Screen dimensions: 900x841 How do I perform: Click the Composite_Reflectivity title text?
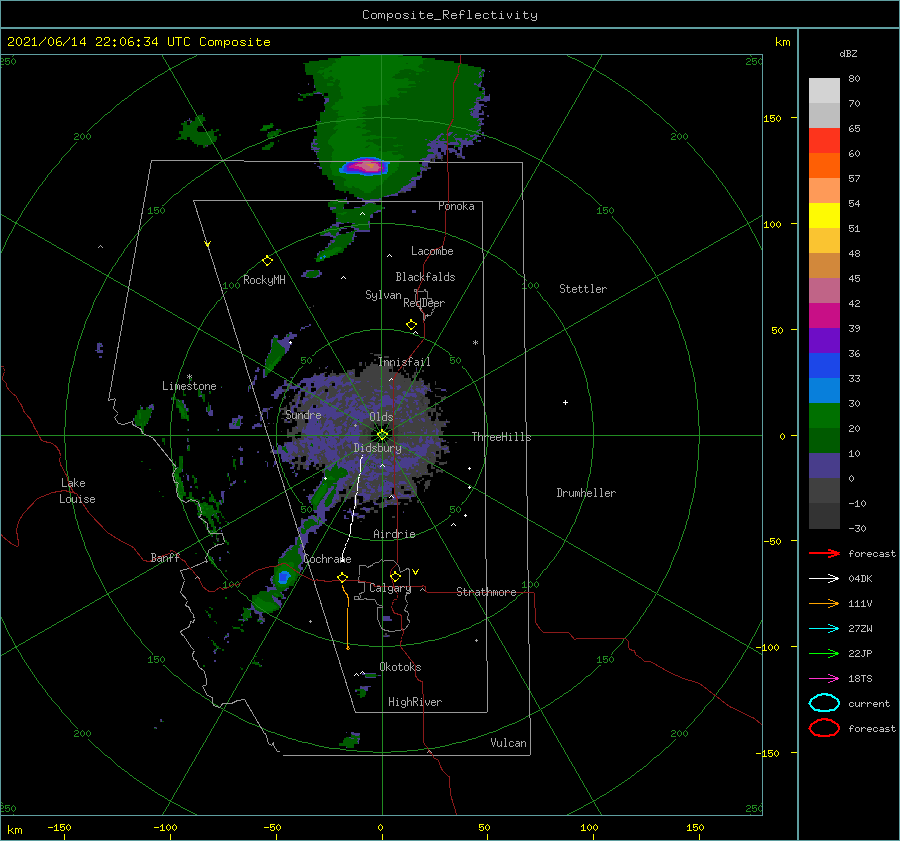pyautogui.click(x=450, y=15)
